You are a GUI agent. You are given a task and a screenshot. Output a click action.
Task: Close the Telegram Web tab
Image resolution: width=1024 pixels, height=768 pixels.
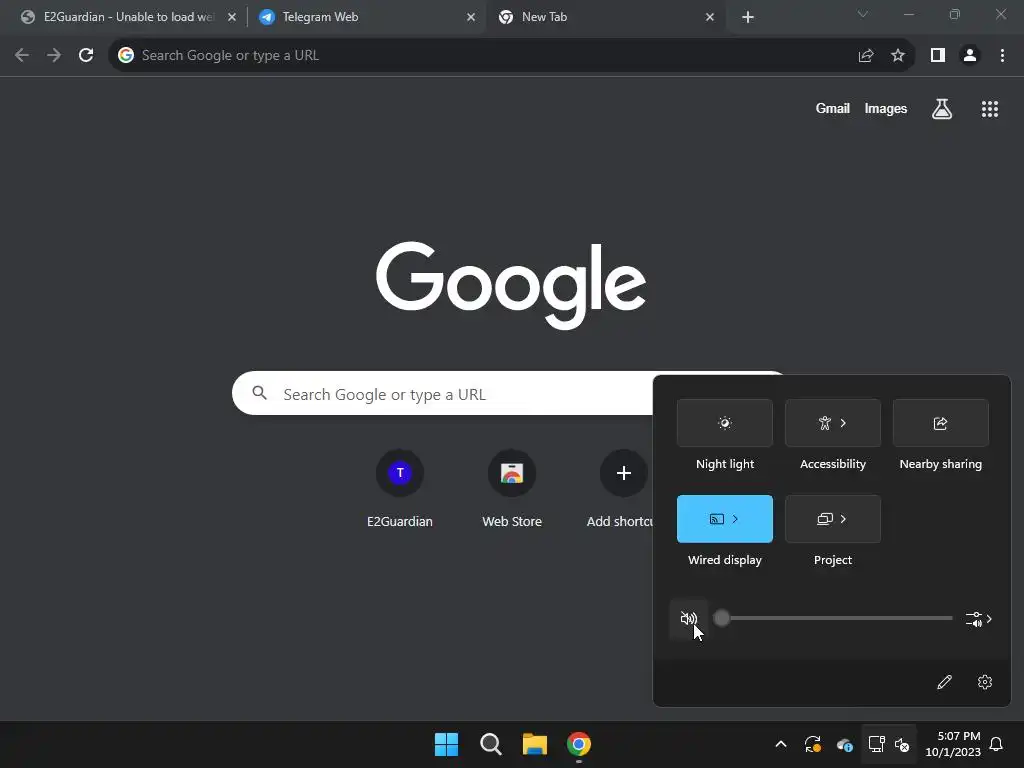pyautogui.click(x=471, y=17)
